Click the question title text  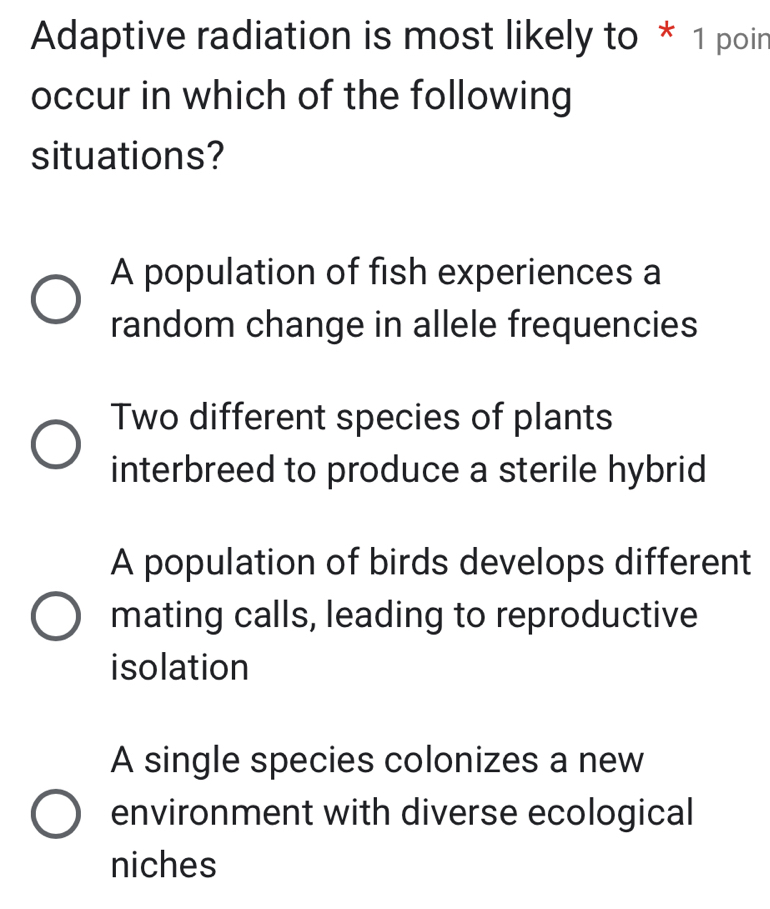(300, 95)
